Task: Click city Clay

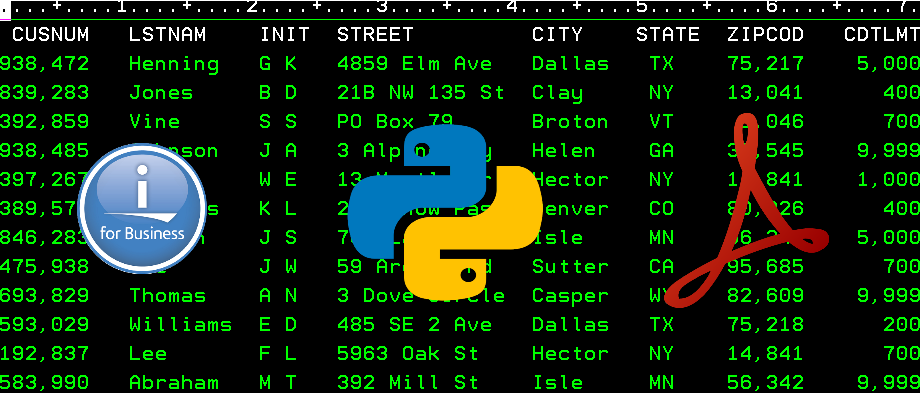Action: pyautogui.click(x=557, y=93)
